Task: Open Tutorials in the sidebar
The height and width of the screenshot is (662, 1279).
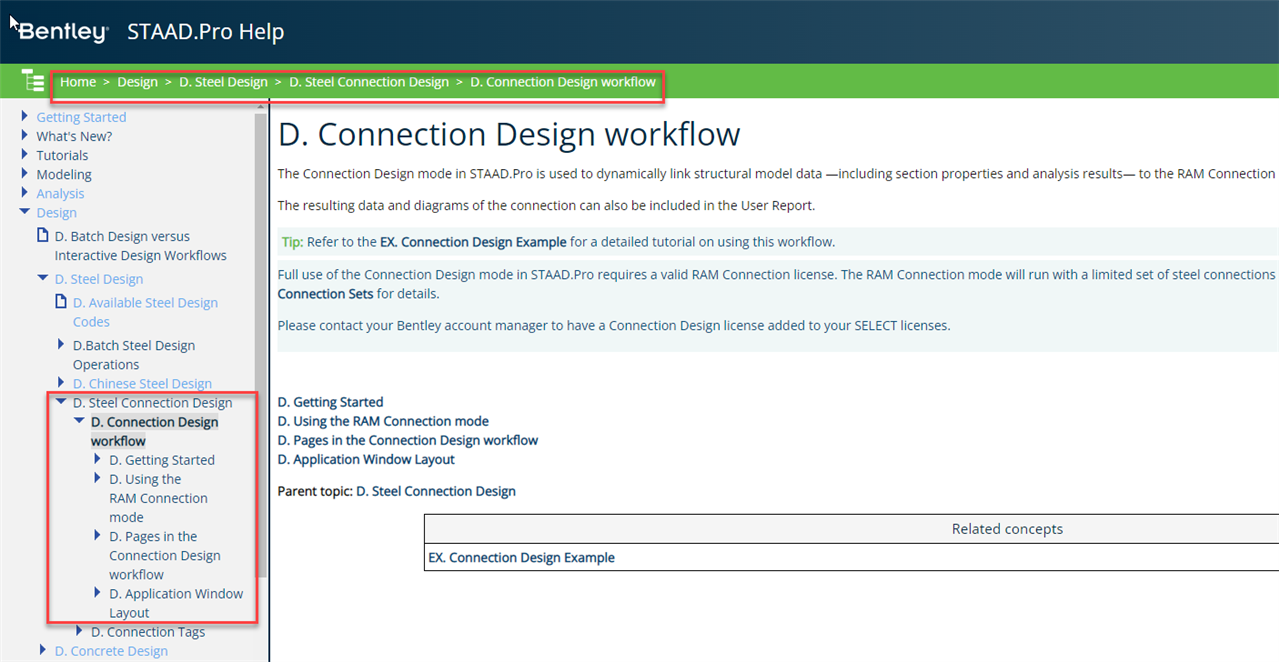Action: [62, 155]
